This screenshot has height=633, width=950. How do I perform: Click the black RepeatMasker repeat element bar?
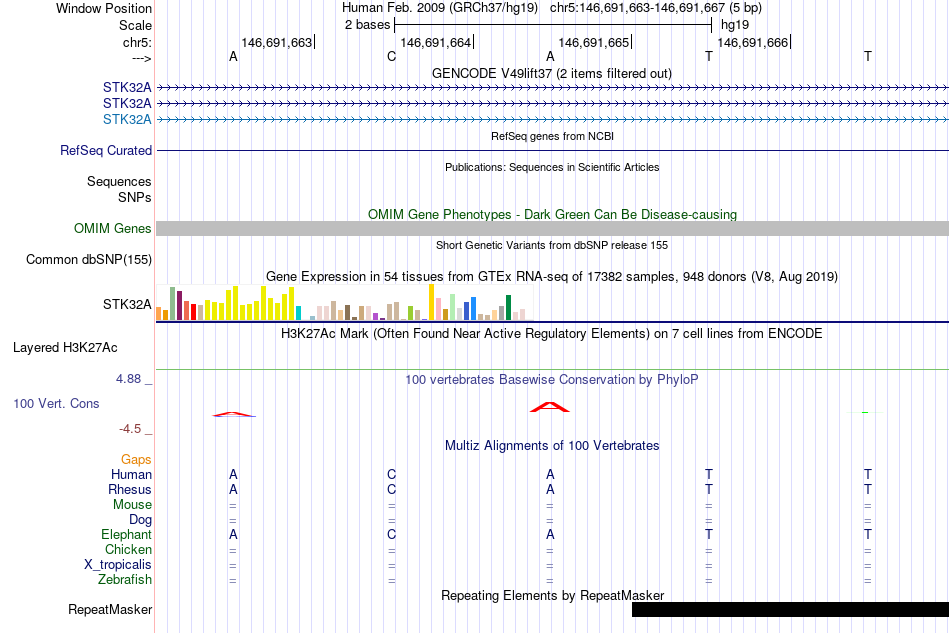pyautogui.click(x=790, y=609)
